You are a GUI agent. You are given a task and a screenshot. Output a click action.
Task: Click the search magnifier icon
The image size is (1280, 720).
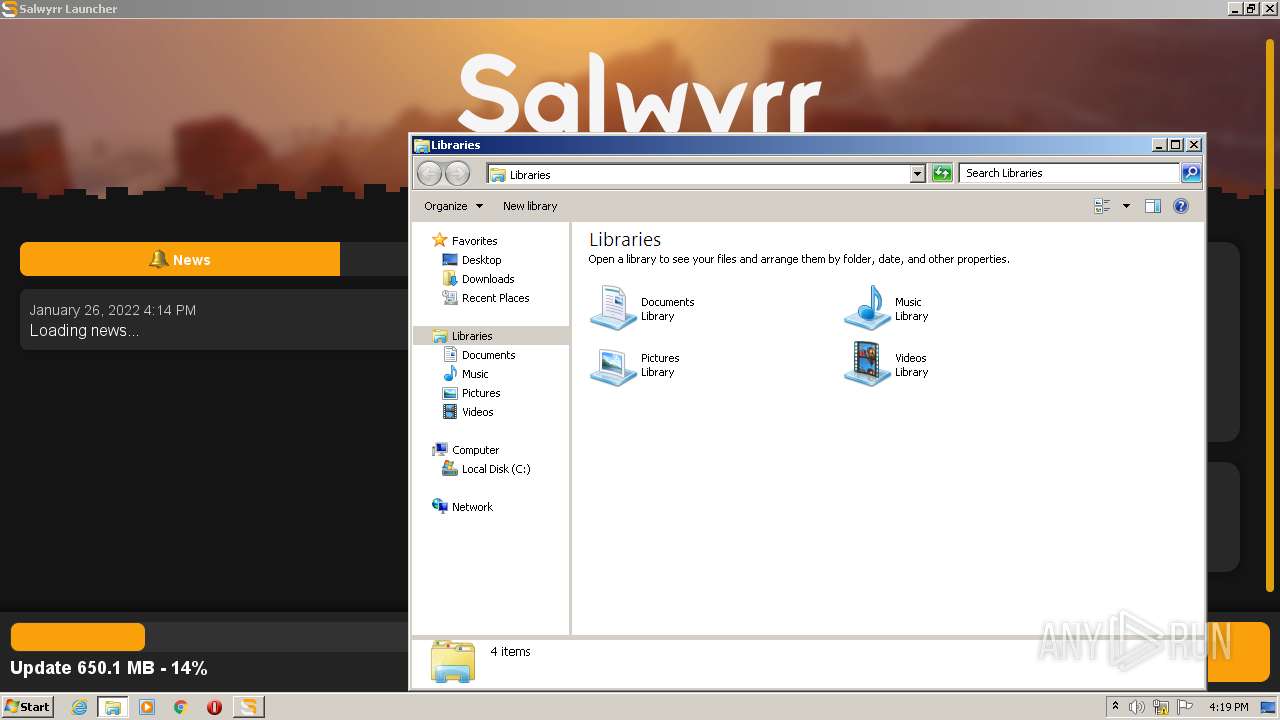click(1190, 173)
